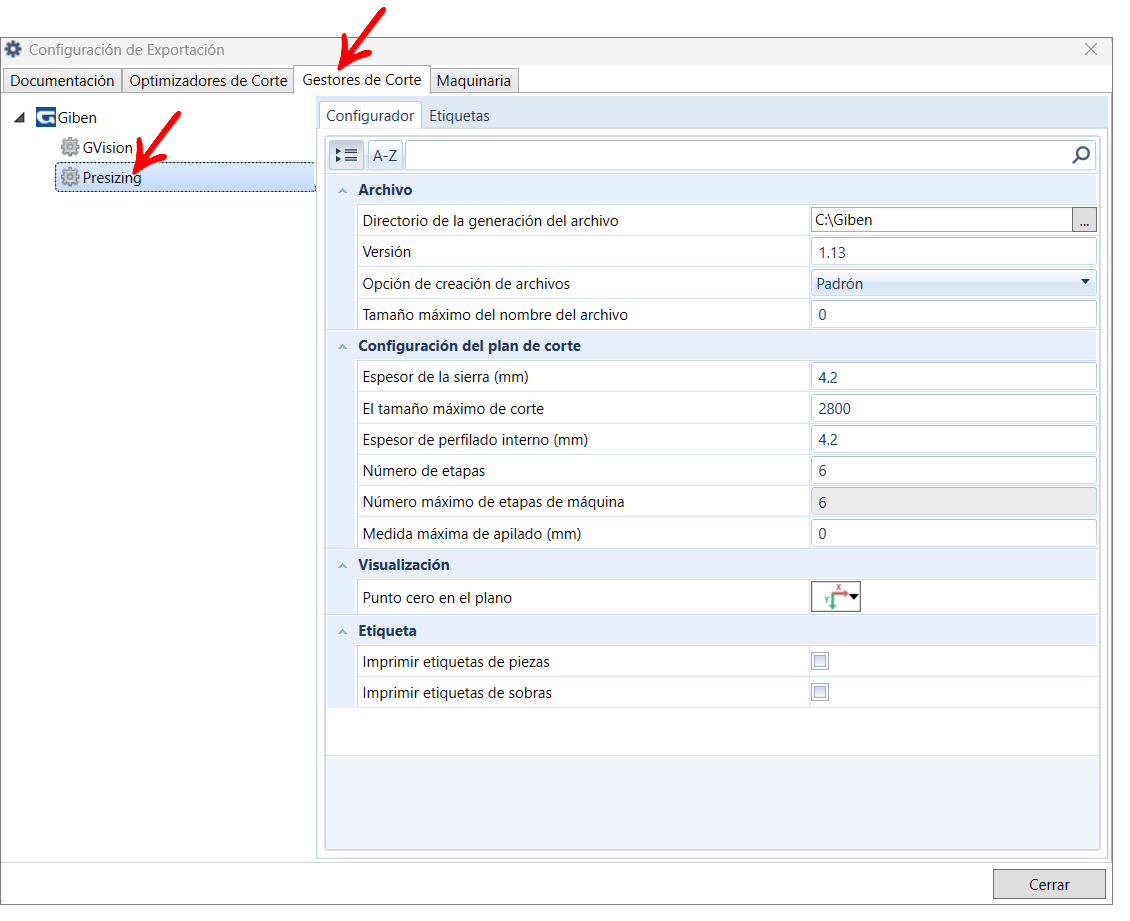The width and height of the screenshot is (1130, 921).
Task: Edit Número de etapas value
Action: (953, 471)
